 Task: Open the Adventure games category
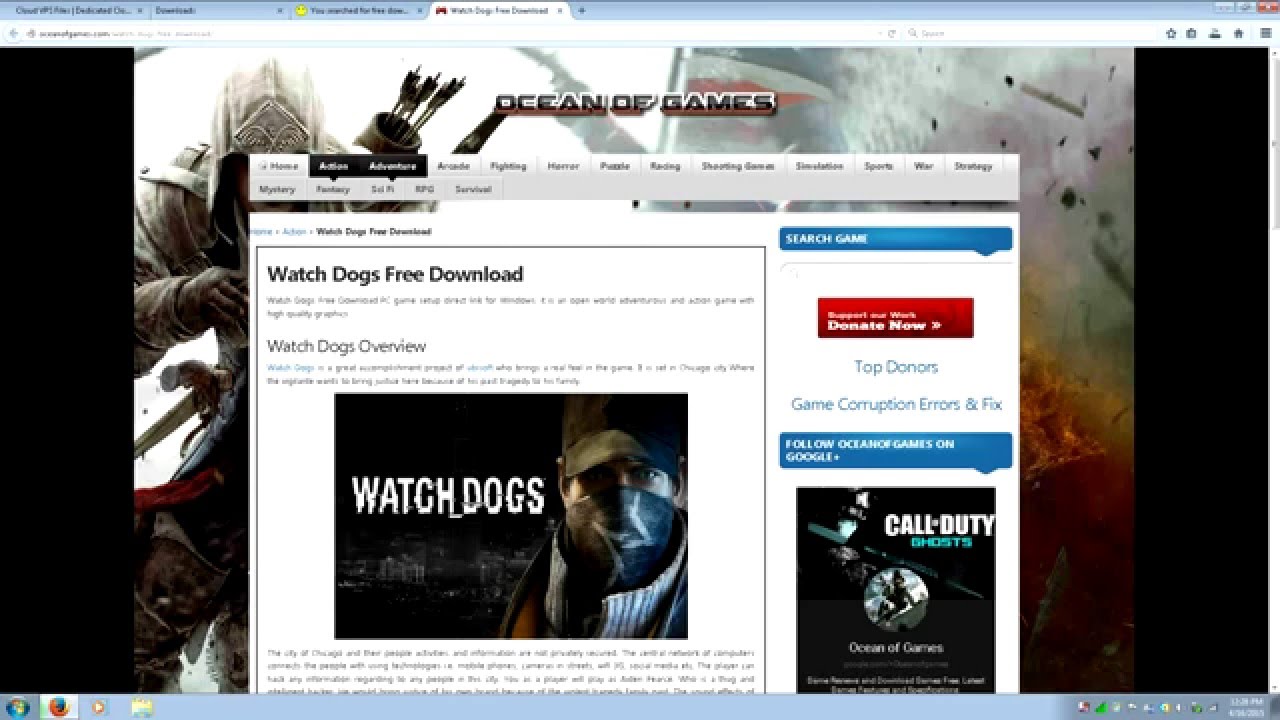[x=393, y=166]
